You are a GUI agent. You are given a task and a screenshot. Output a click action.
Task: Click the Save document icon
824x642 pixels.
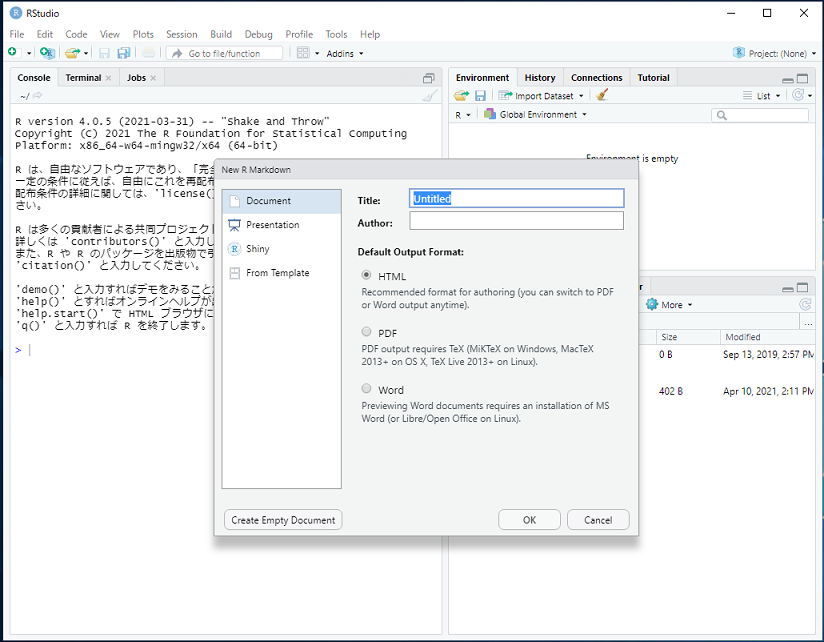pyautogui.click(x=104, y=53)
